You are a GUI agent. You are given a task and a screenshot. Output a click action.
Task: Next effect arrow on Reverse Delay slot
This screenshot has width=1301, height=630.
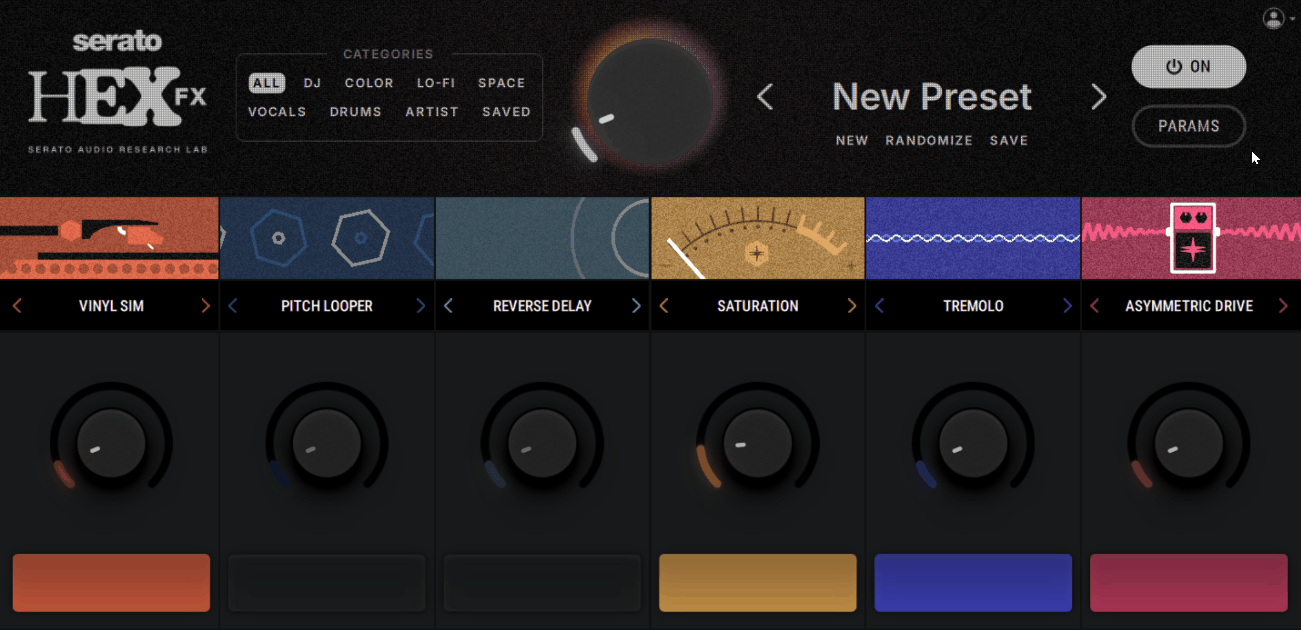pyautogui.click(x=636, y=306)
